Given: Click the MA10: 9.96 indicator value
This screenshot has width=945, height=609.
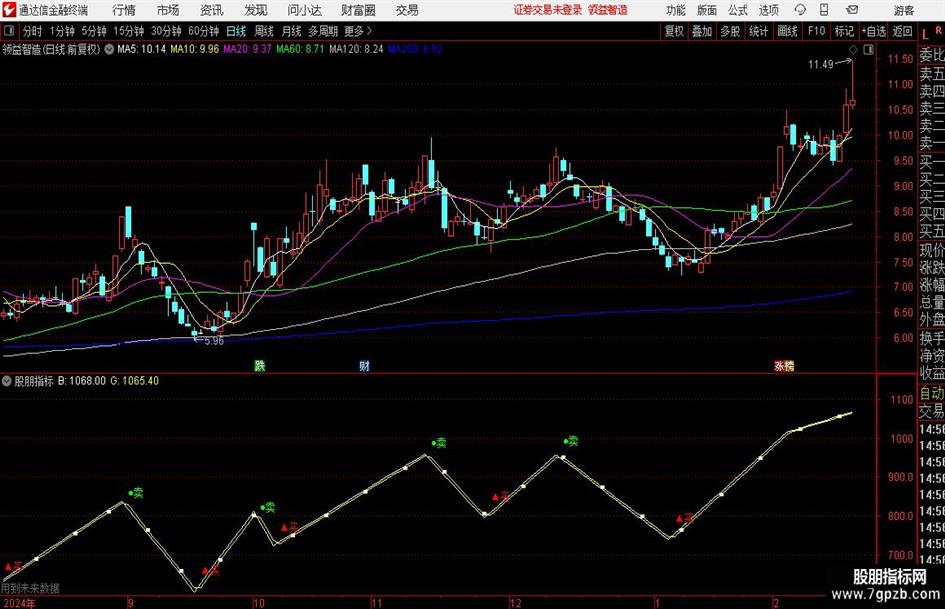Looking at the screenshot, I should 195,49.
